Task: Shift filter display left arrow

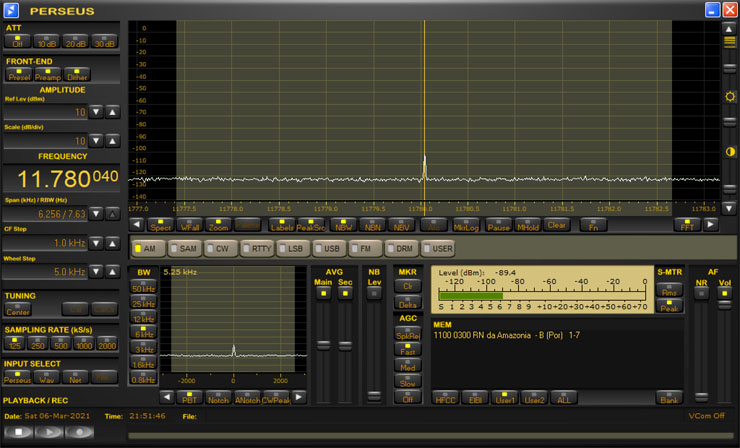Action: [x=167, y=397]
